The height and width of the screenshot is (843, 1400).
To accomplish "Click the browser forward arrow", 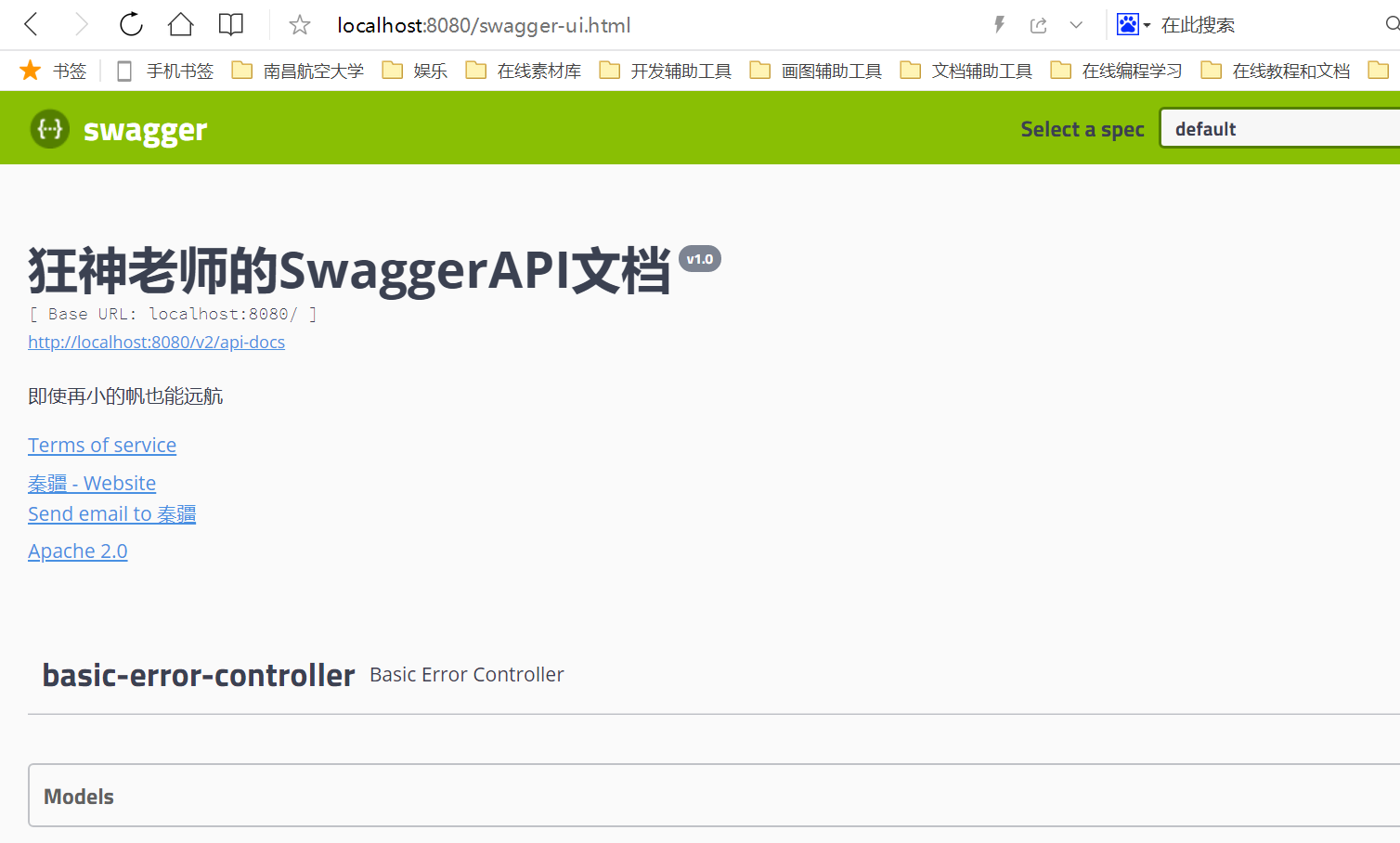I will 82,25.
